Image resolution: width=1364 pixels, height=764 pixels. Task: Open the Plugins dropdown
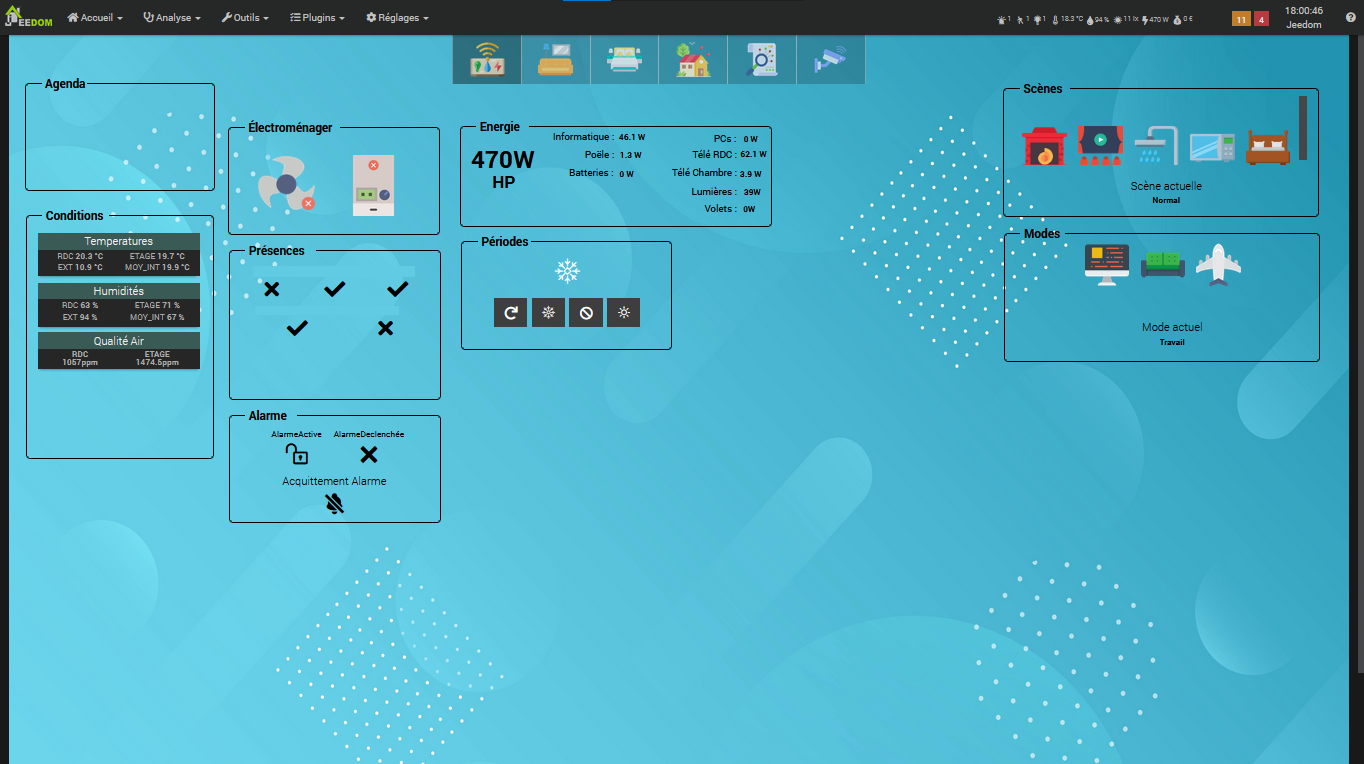click(x=317, y=18)
